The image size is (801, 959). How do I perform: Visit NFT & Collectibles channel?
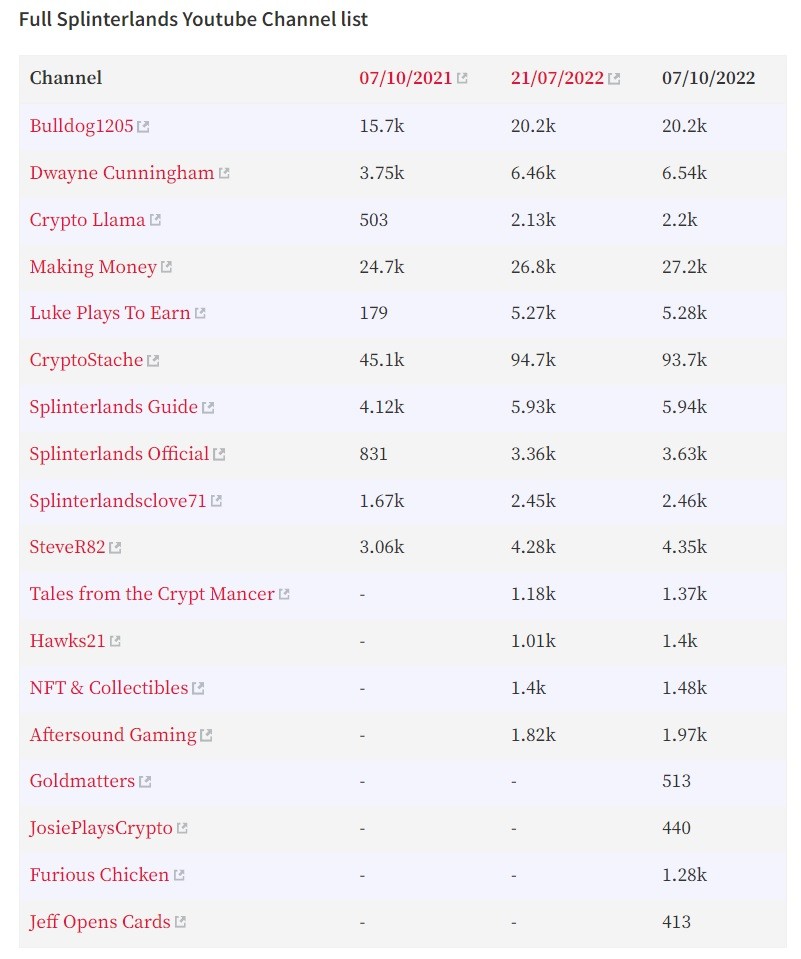point(109,688)
